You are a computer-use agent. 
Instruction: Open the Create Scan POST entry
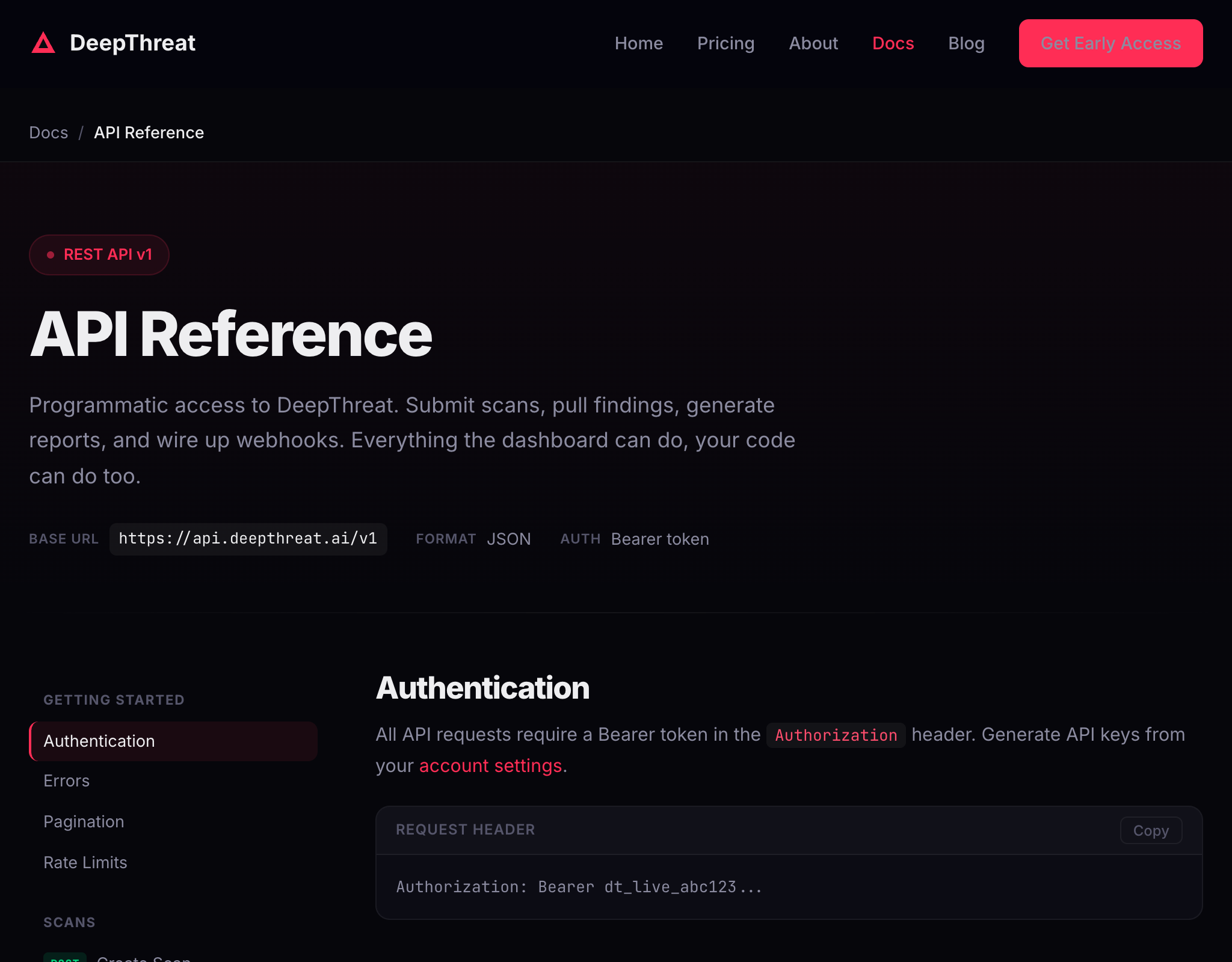[x=143, y=958]
